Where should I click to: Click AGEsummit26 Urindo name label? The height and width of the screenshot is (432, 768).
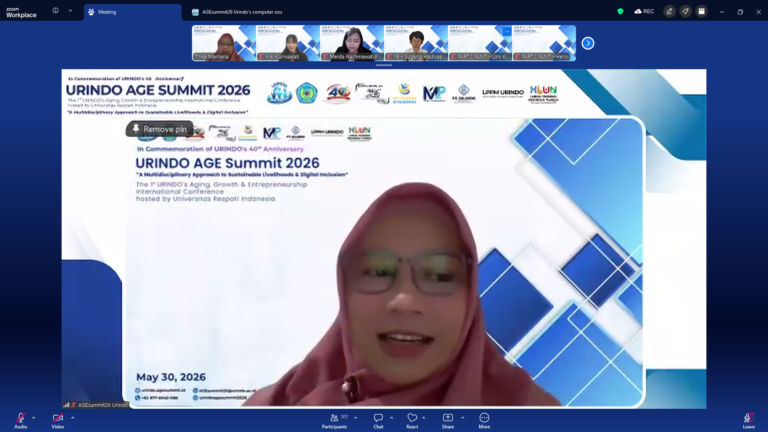(102, 405)
